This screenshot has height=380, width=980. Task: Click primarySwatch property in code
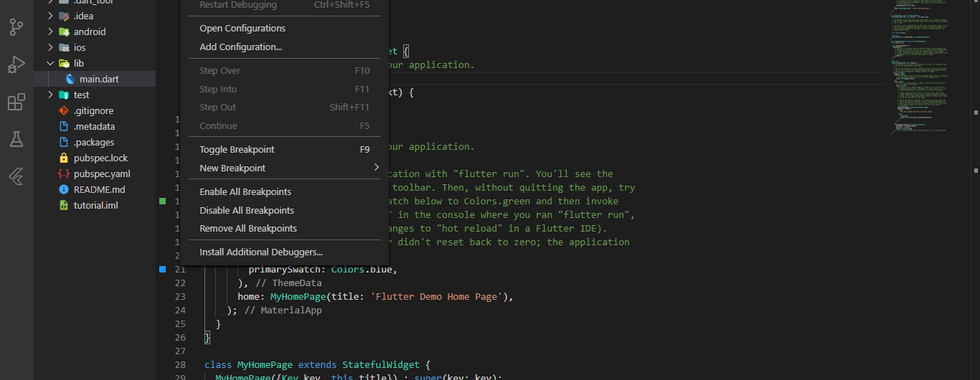click(x=287, y=269)
